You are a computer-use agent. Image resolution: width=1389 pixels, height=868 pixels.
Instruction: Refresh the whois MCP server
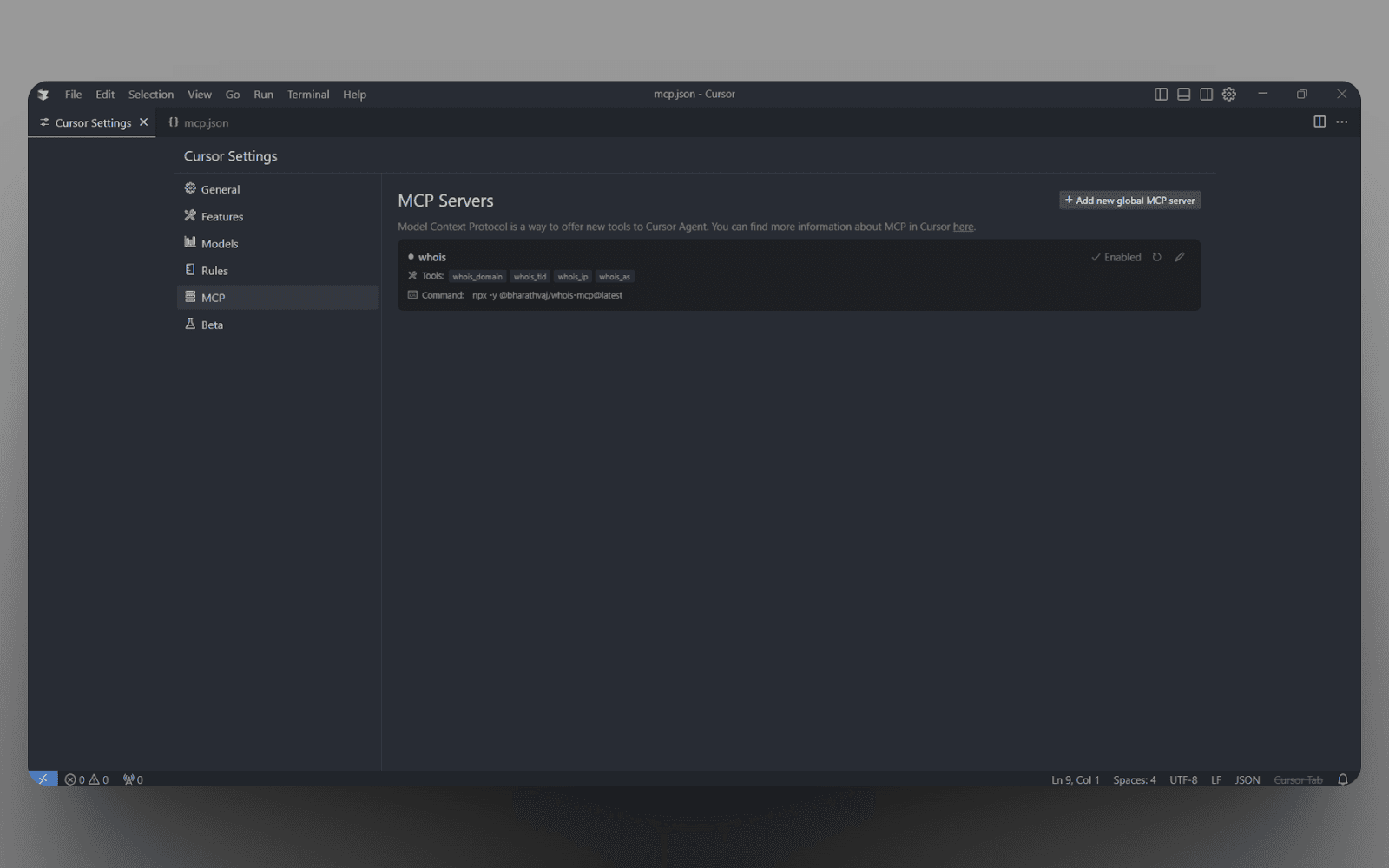[1157, 257]
